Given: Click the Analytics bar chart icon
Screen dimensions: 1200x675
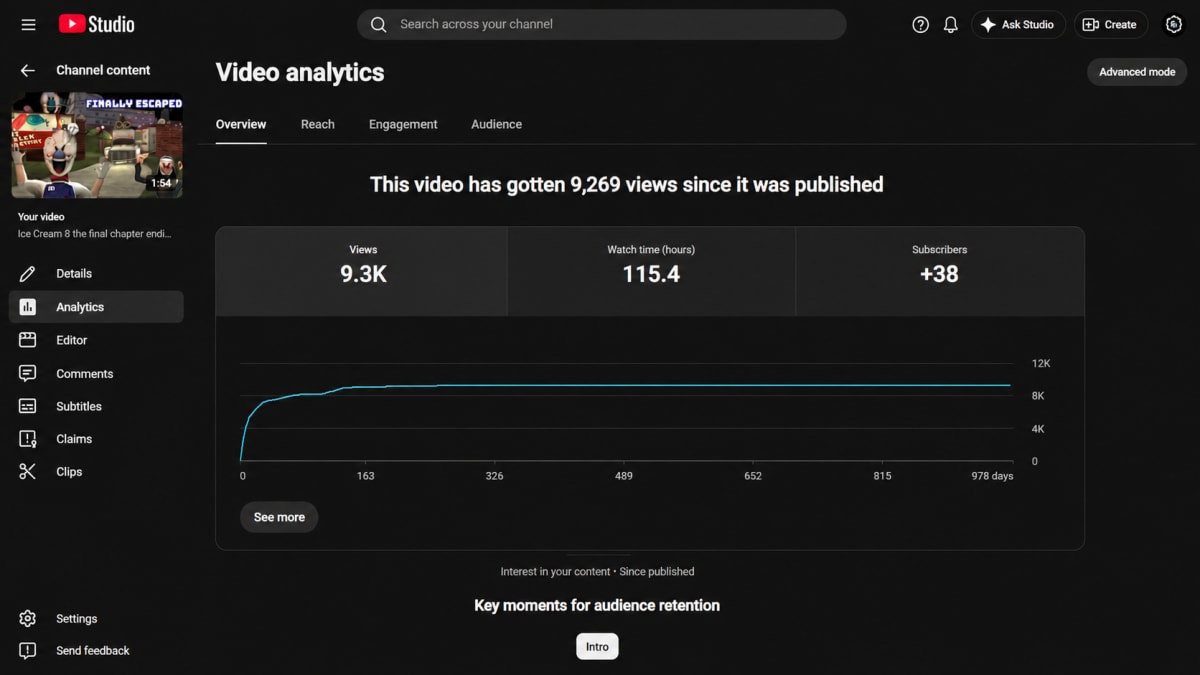Looking at the screenshot, I should click(28, 307).
